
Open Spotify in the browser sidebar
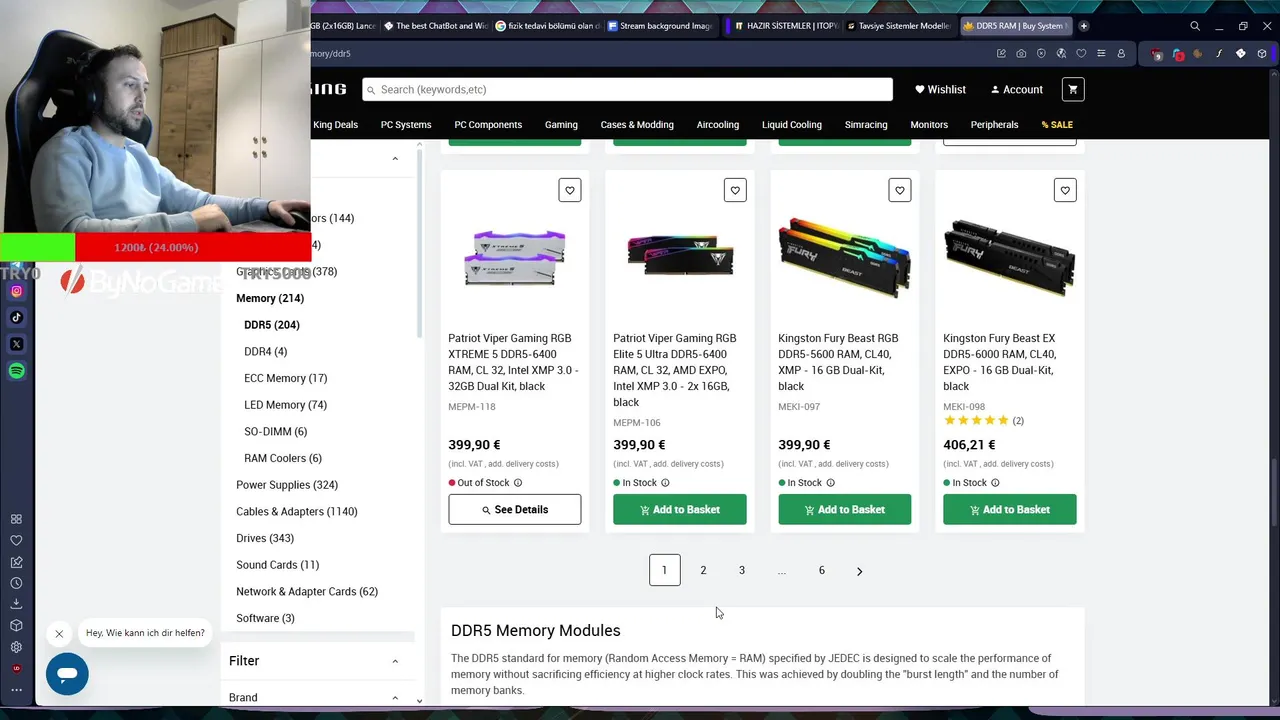point(16,371)
